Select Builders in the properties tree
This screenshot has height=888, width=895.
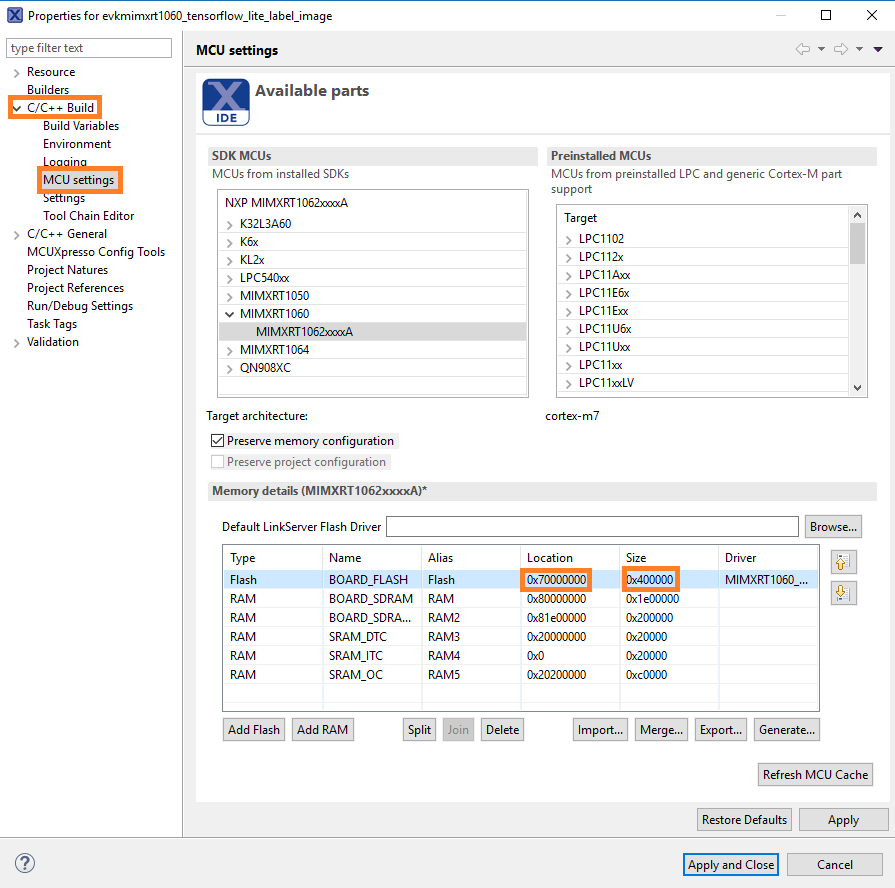point(48,90)
